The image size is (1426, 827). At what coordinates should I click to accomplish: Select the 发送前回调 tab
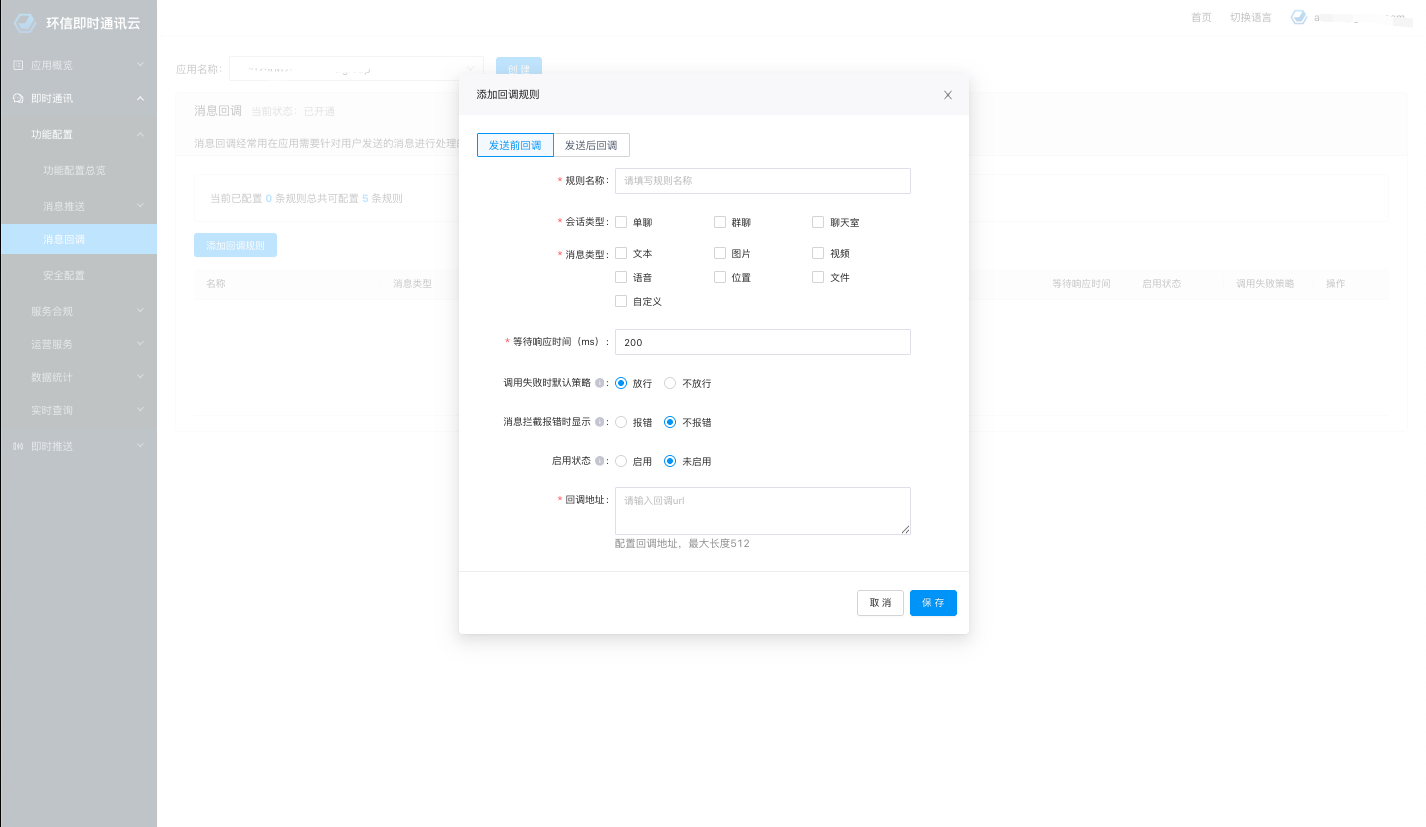point(515,145)
